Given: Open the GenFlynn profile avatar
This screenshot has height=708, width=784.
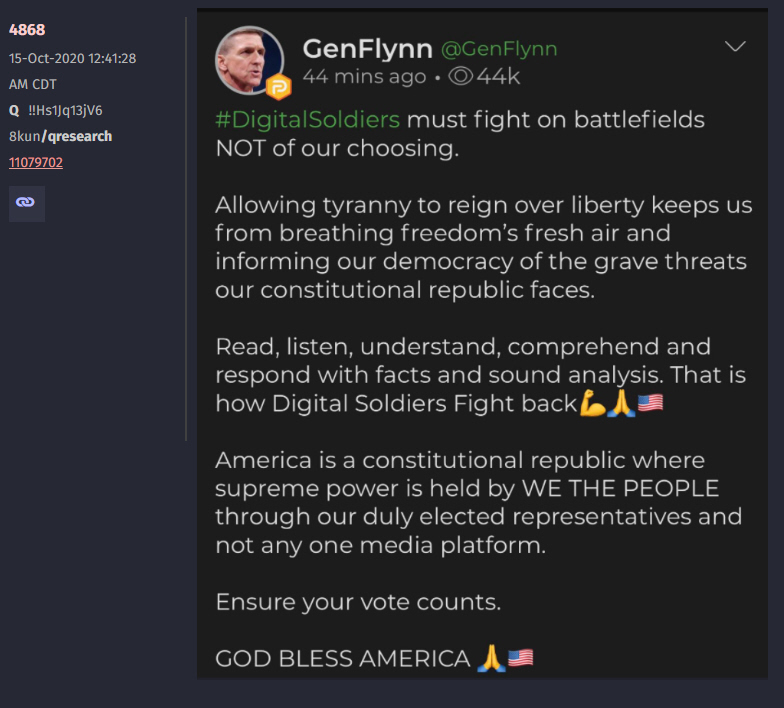Looking at the screenshot, I should click(249, 60).
